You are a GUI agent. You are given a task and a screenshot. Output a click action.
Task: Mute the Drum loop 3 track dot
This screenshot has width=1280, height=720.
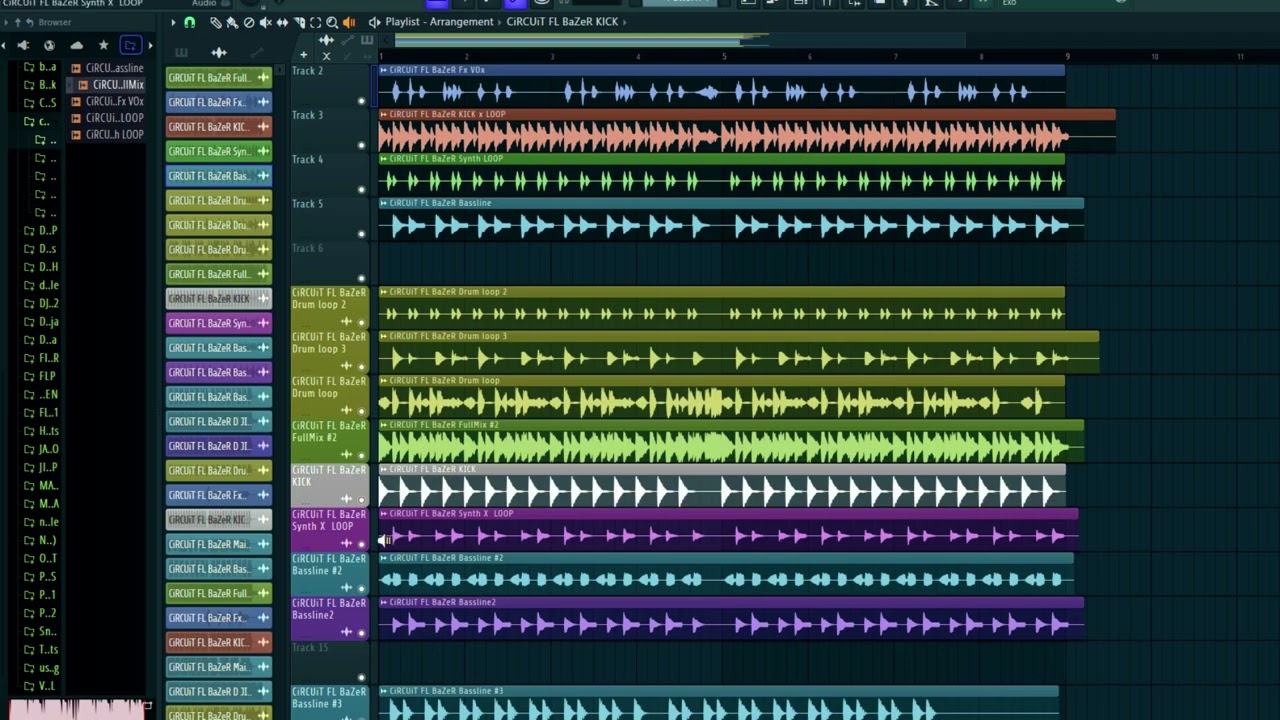(x=362, y=366)
